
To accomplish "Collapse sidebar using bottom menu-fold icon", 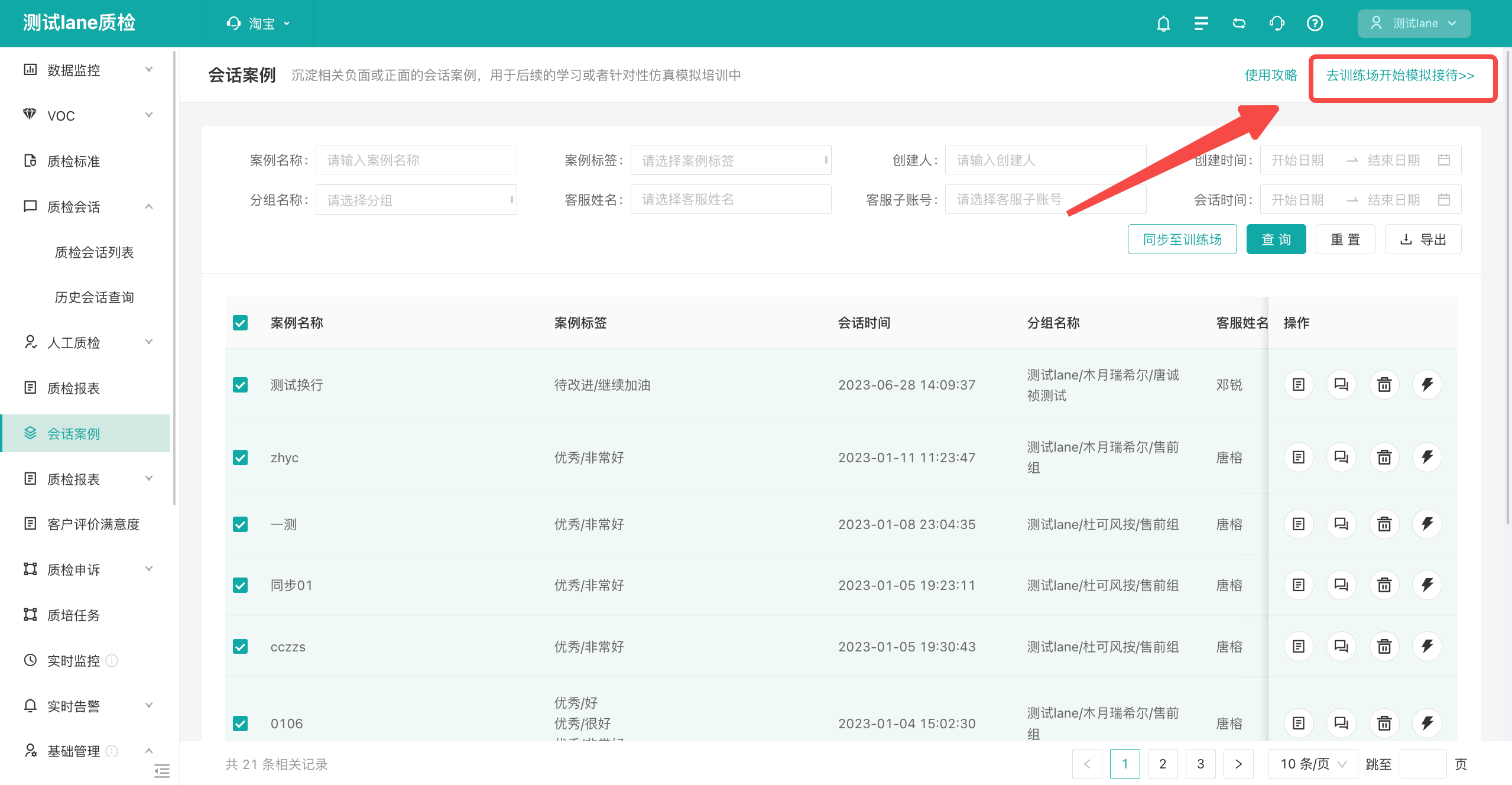I will pyautogui.click(x=161, y=770).
